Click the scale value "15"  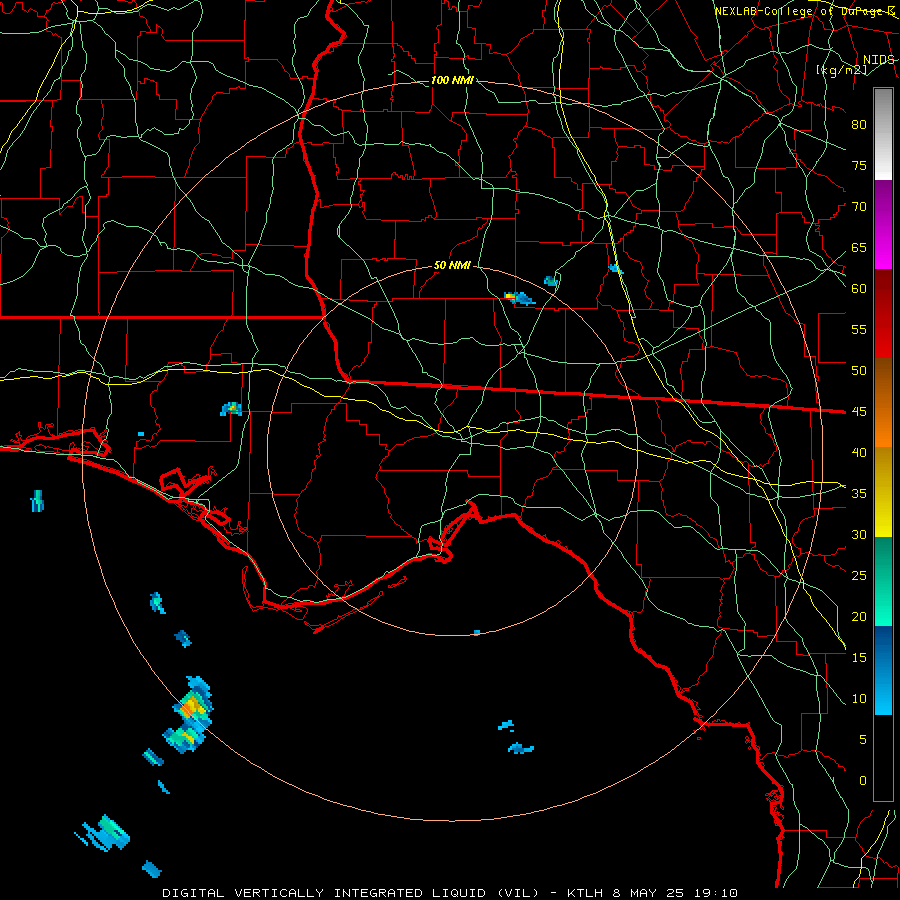pos(859,658)
